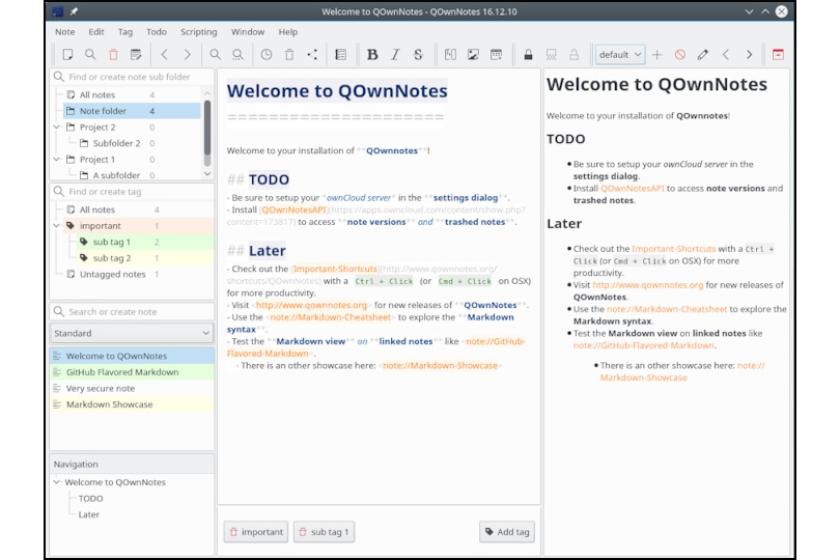Open trashed notes gray bin icon
The width and height of the screenshot is (840, 560).
[289, 54]
